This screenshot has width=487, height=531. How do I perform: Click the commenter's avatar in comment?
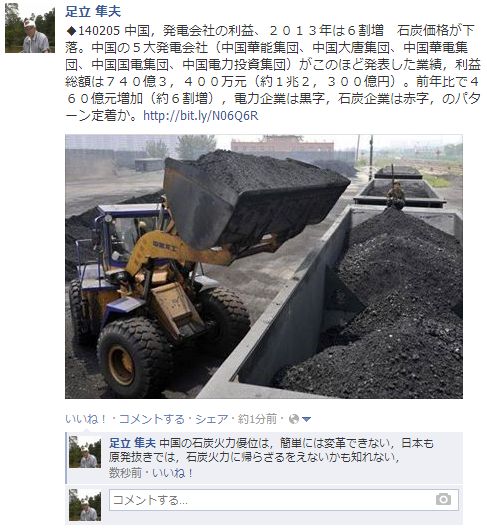coord(85,452)
